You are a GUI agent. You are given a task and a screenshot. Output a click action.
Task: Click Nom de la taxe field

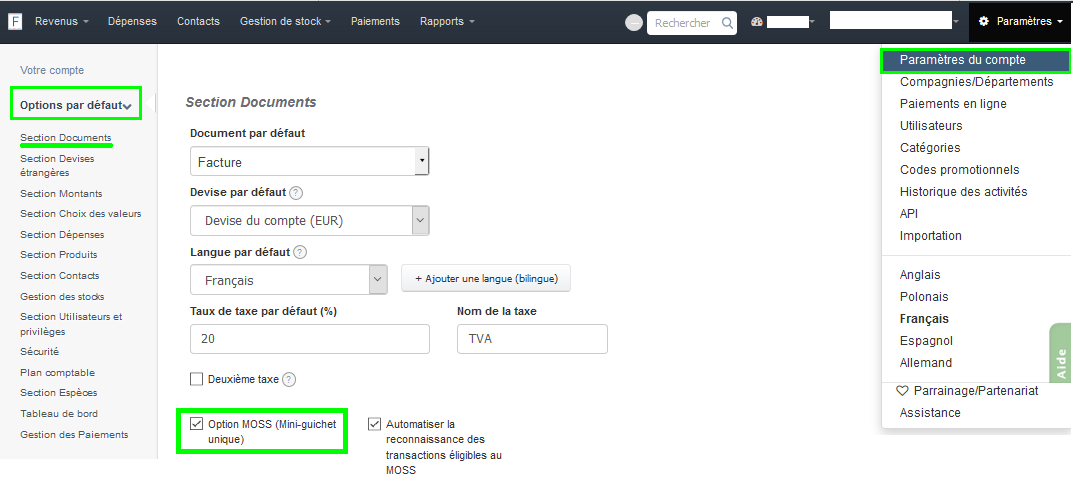532,339
